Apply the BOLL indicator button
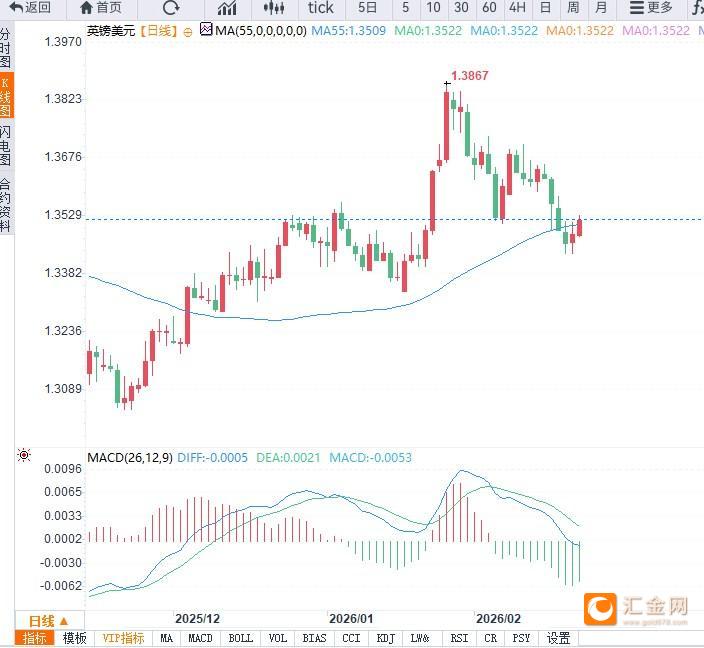 point(241,638)
